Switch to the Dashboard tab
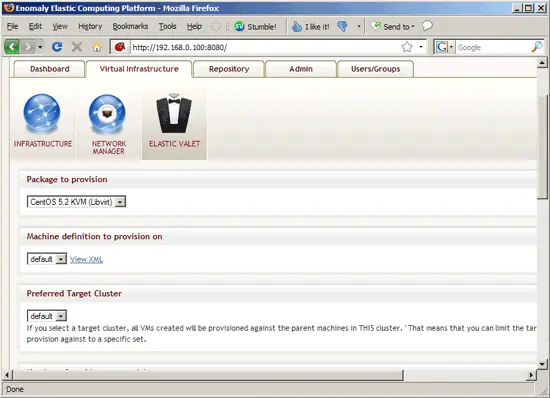 [x=49, y=69]
